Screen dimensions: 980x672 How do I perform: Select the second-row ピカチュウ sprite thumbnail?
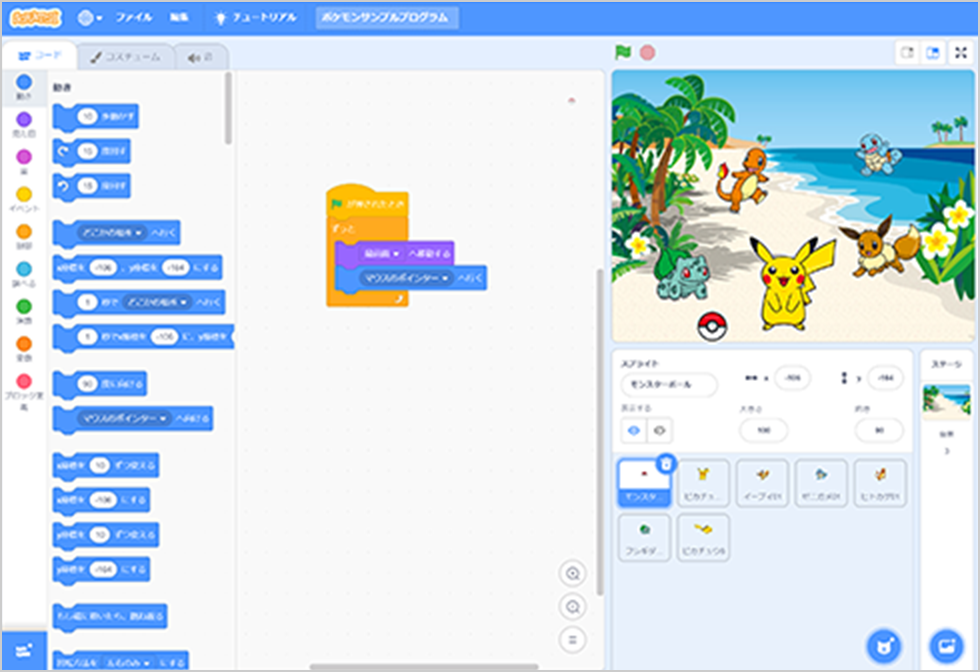pyautogui.click(x=703, y=538)
